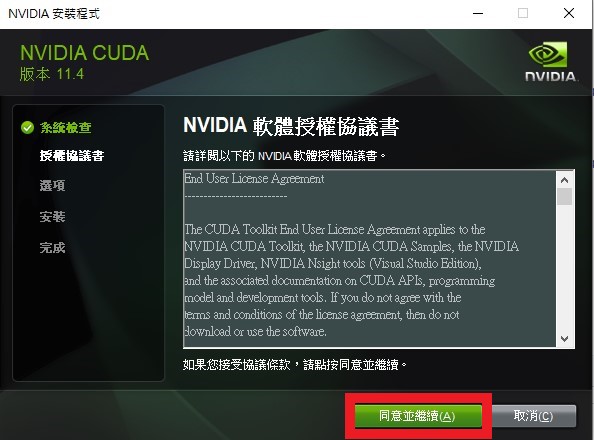Select the 系統檢查 step in sidebar

[66, 128]
